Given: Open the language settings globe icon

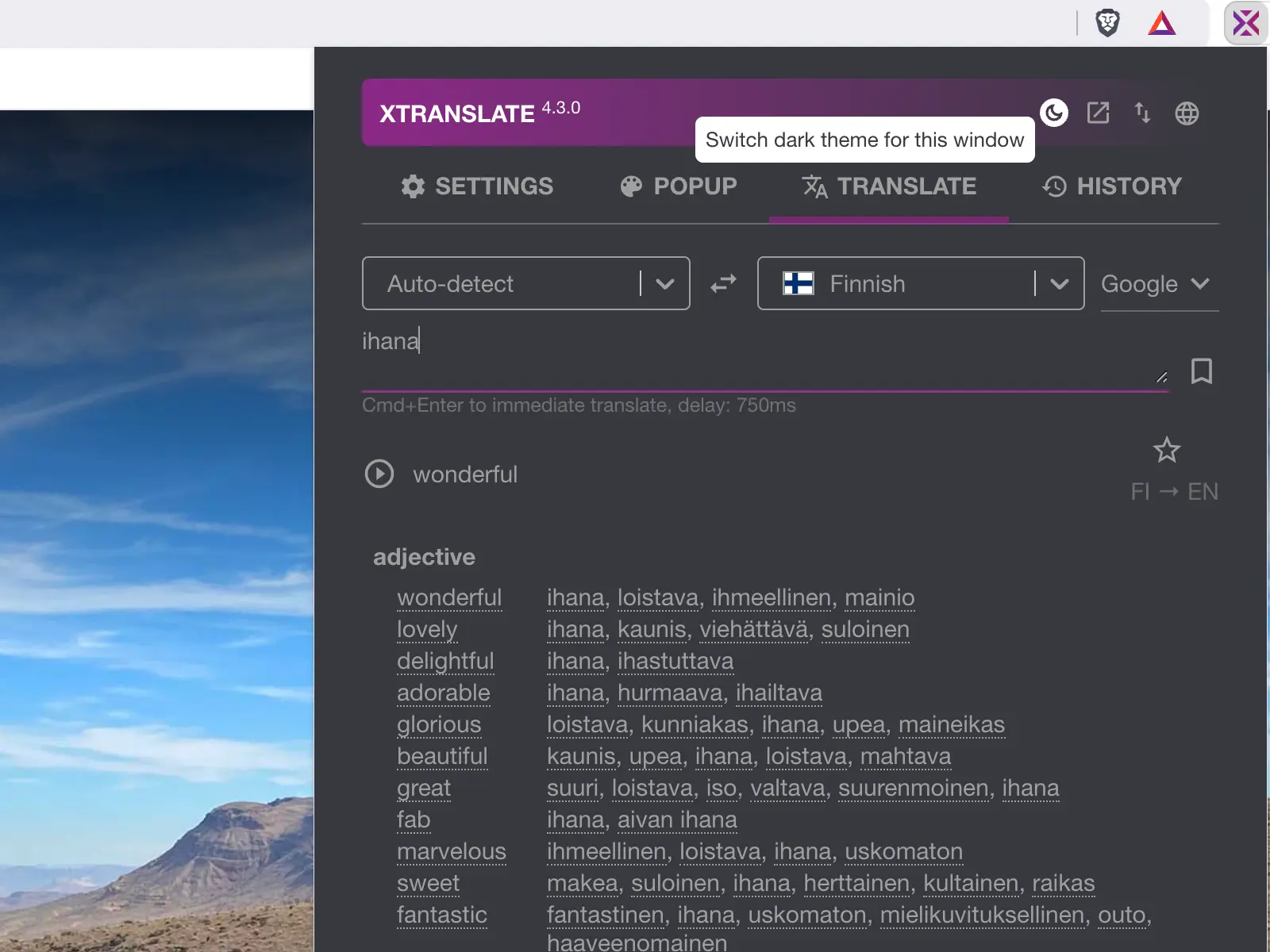Looking at the screenshot, I should (1187, 113).
